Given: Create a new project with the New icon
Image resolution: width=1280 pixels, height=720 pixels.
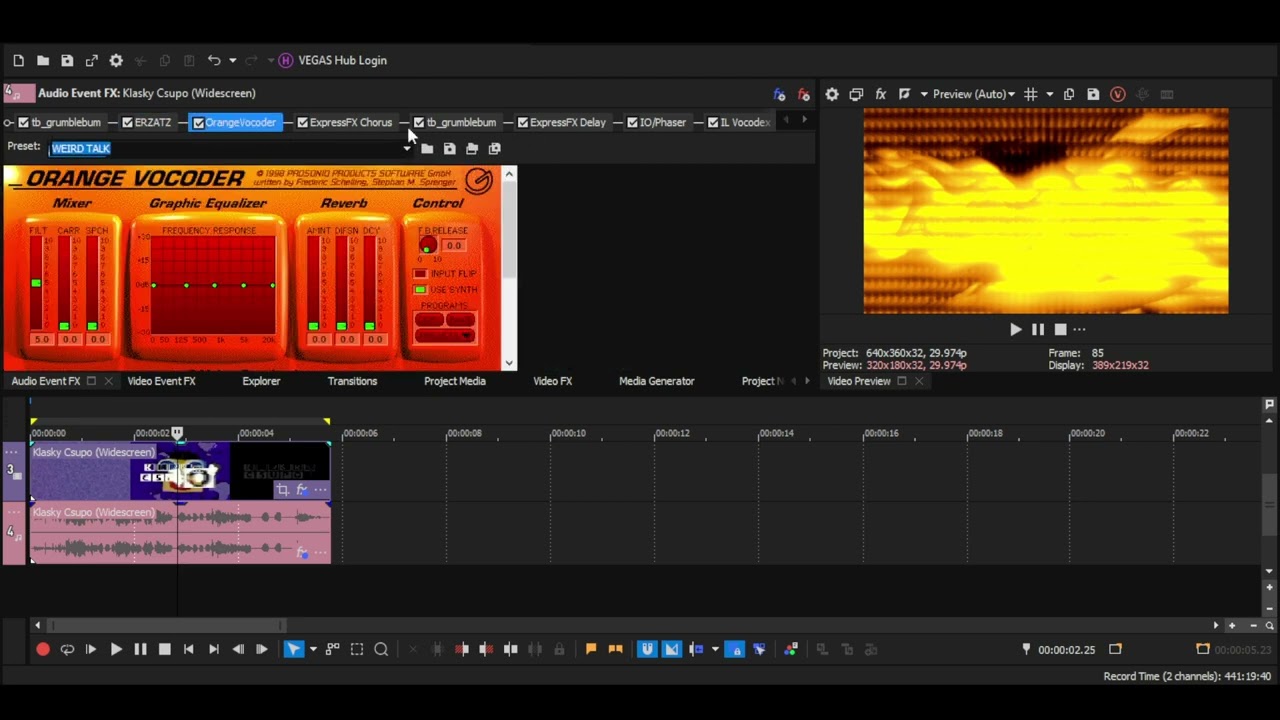Looking at the screenshot, I should click(18, 61).
